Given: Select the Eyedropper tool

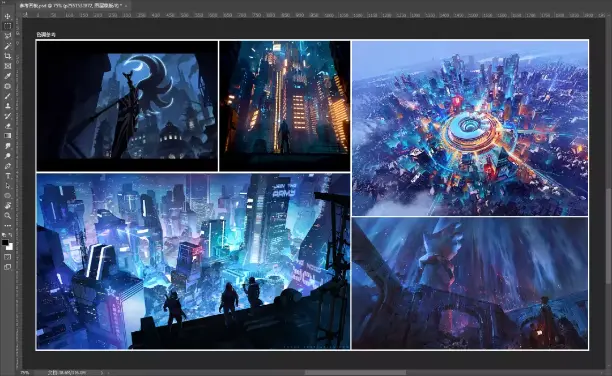Looking at the screenshot, I should point(7,76).
